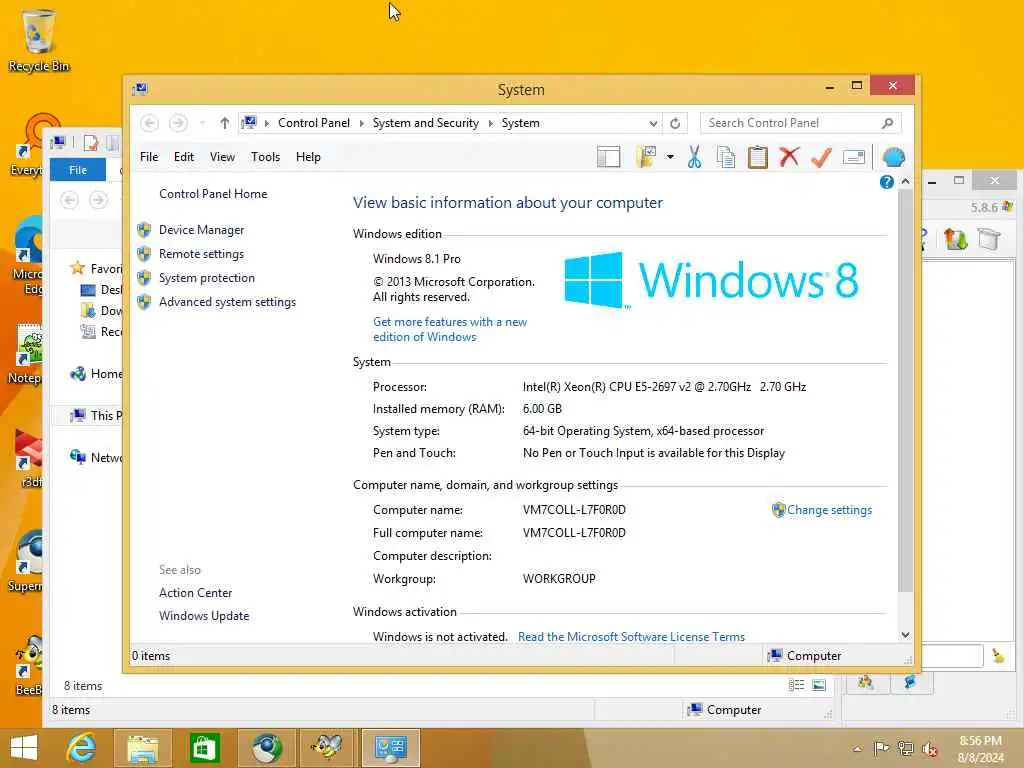This screenshot has width=1024, height=768.
Task: Select Network in background Explorer tree
Action: [96, 457]
